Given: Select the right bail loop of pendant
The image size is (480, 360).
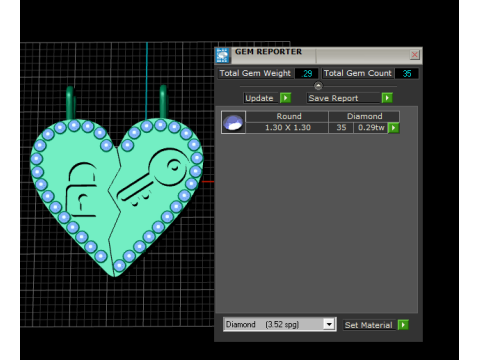Looking at the screenshot, I should click(x=163, y=102).
